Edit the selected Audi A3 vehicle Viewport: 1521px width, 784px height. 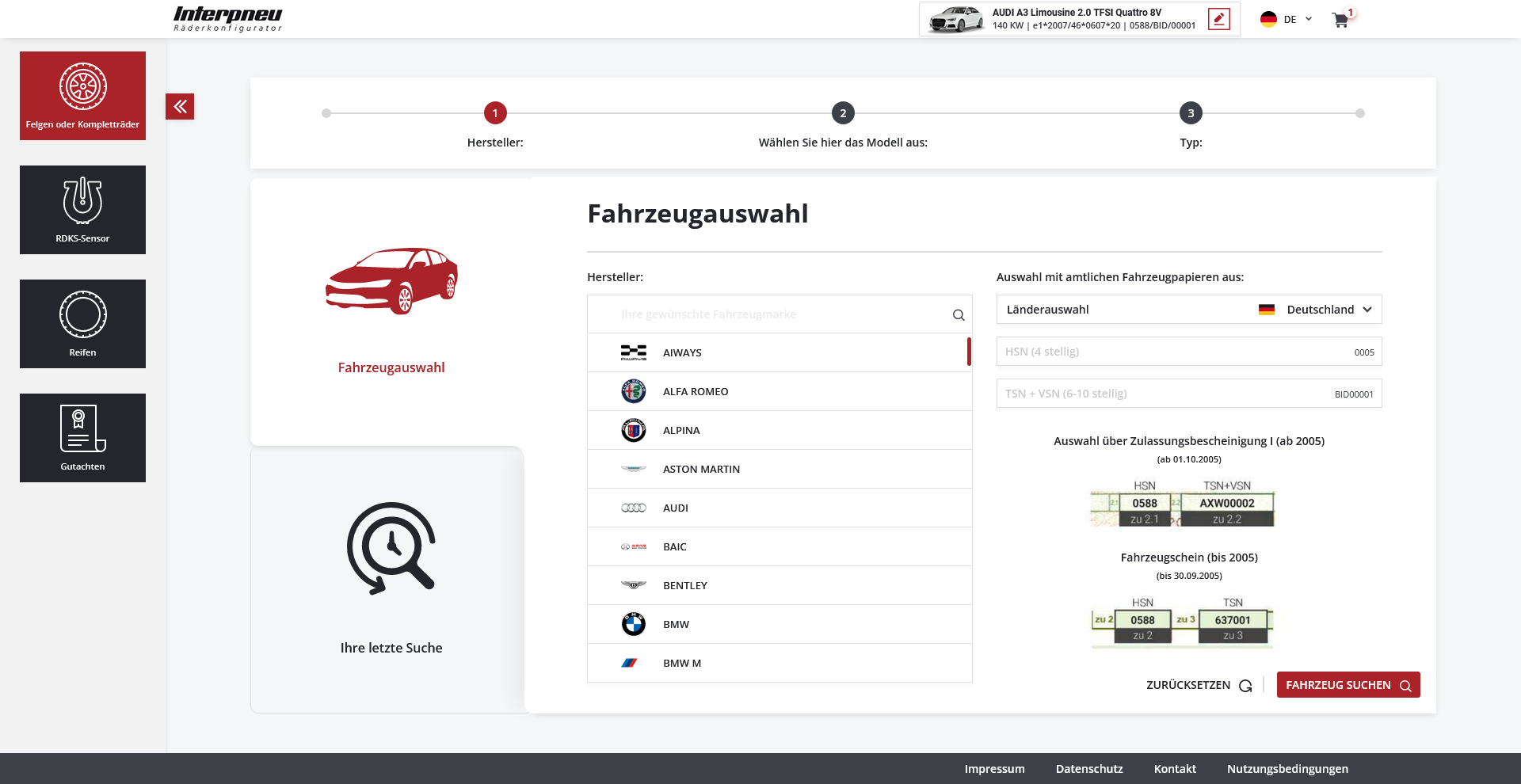(1219, 19)
